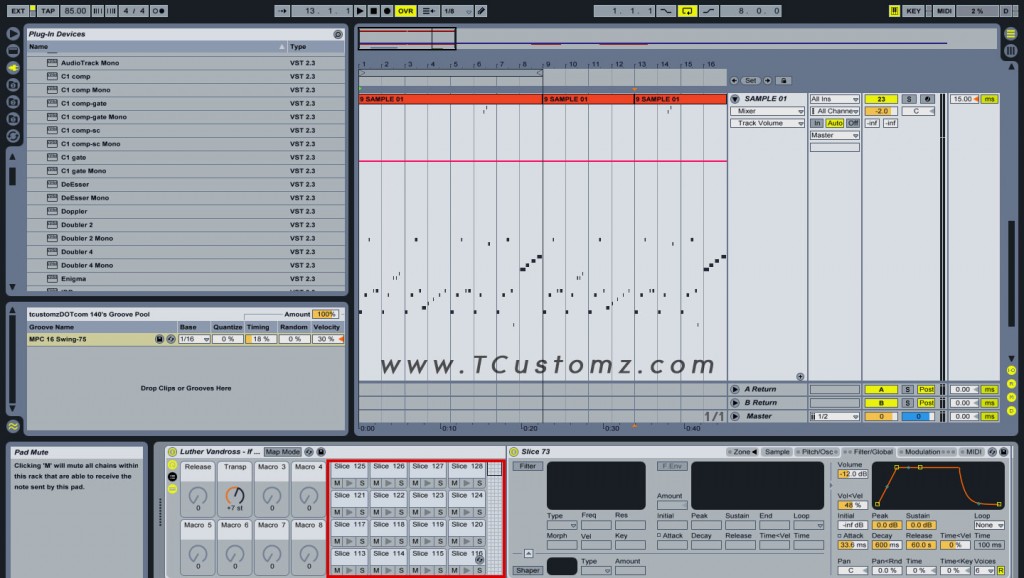The image size is (1024, 578).
Task: Click the transport Record button
Action: (387, 11)
